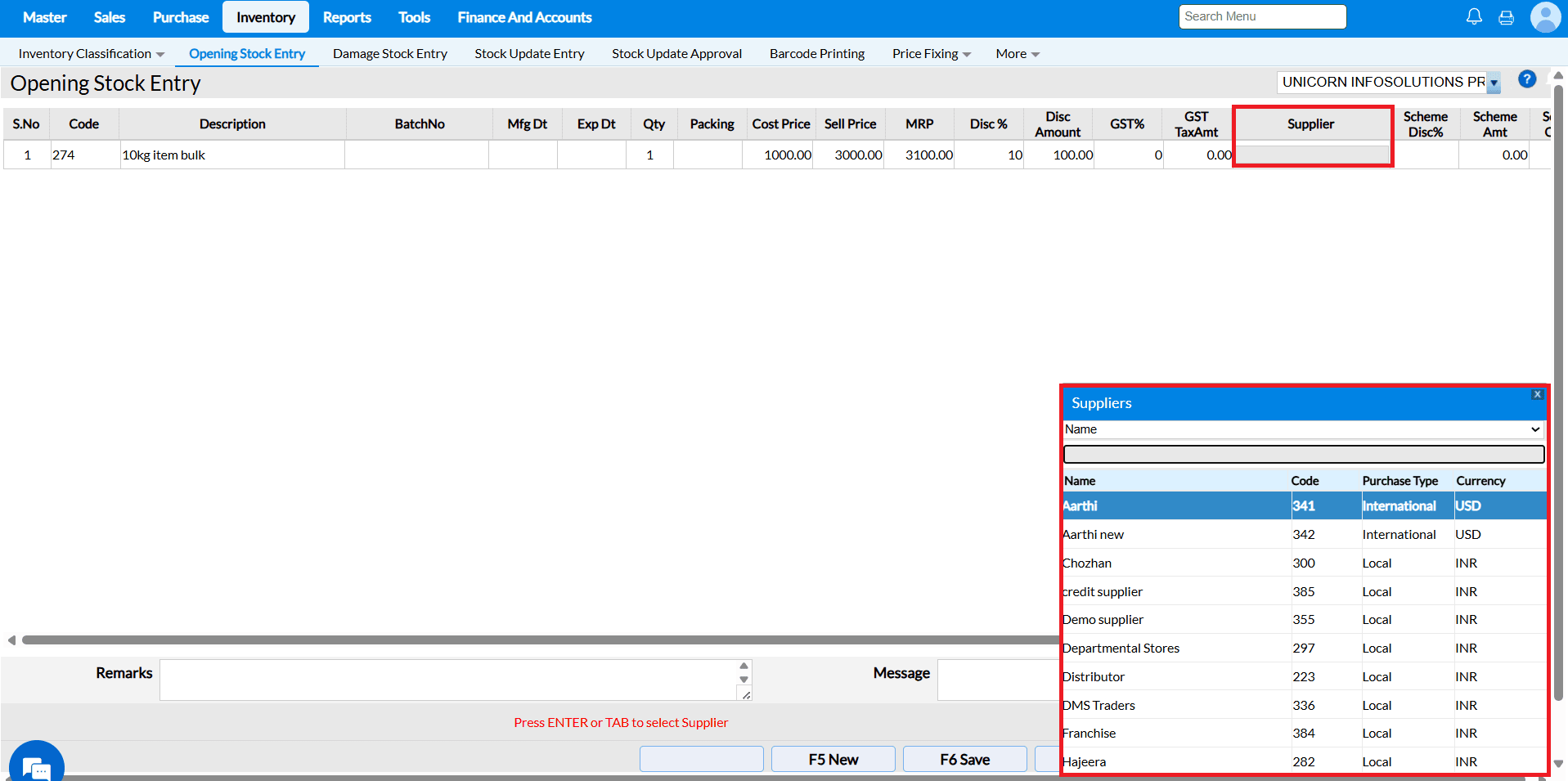
Task: Click the Purchase Type column header in Suppliers
Action: click(x=1400, y=481)
